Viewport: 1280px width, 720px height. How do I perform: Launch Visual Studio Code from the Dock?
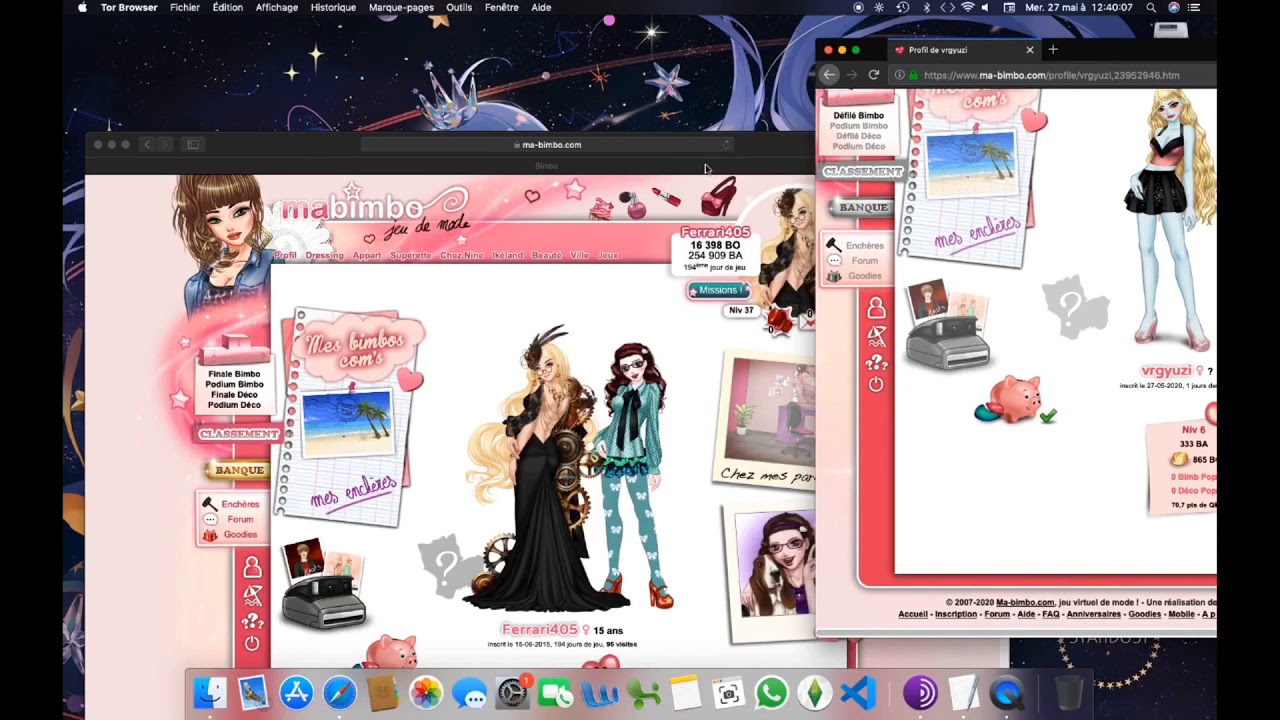[858, 693]
